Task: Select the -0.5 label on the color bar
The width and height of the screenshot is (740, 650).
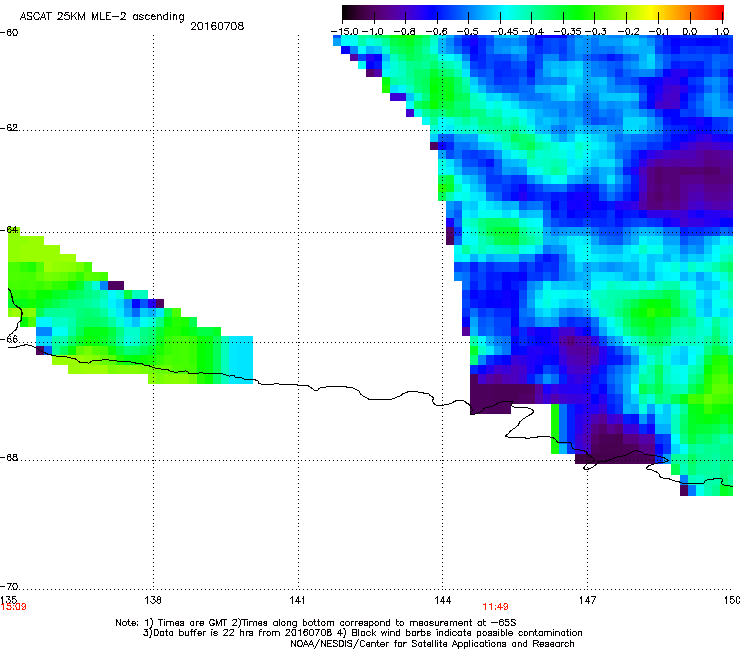Action: [468, 32]
